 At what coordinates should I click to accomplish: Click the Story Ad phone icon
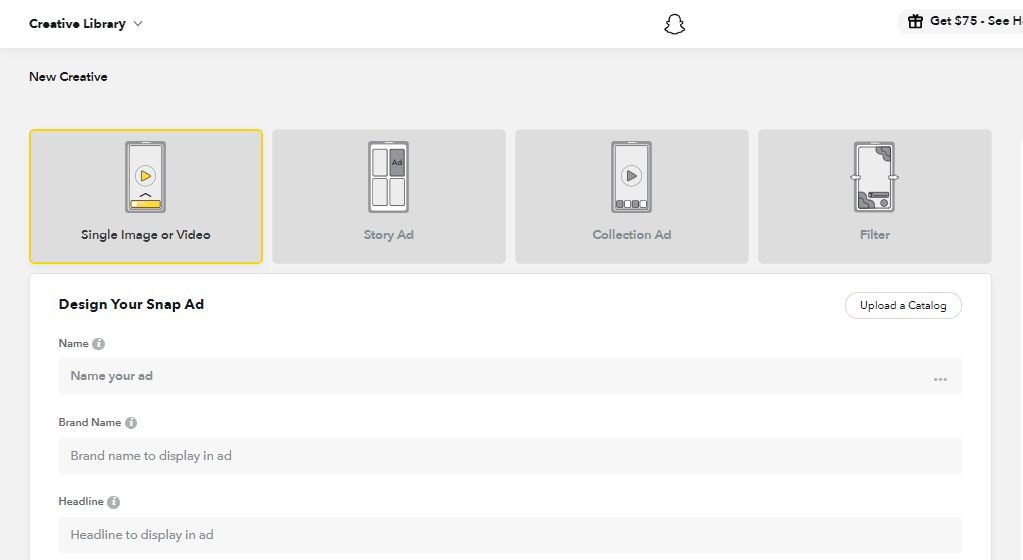(389, 177)
